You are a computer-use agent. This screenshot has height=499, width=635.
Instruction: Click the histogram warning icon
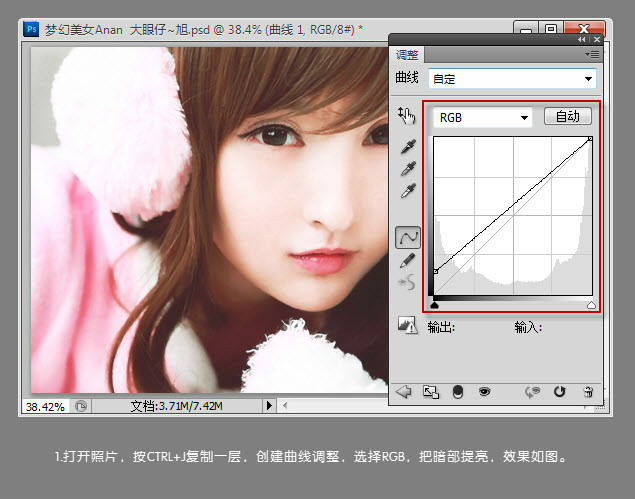coord(407,325)
